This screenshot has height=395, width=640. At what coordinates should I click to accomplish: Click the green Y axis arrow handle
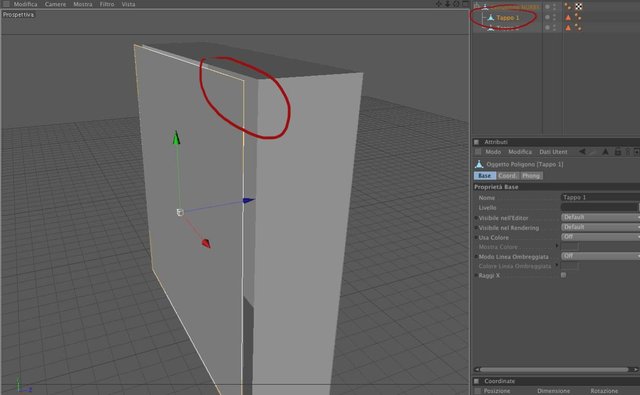(176, 138)
